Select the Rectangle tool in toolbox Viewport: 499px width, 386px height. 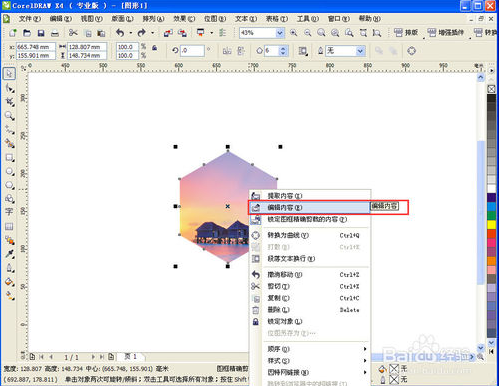[9, 157]
